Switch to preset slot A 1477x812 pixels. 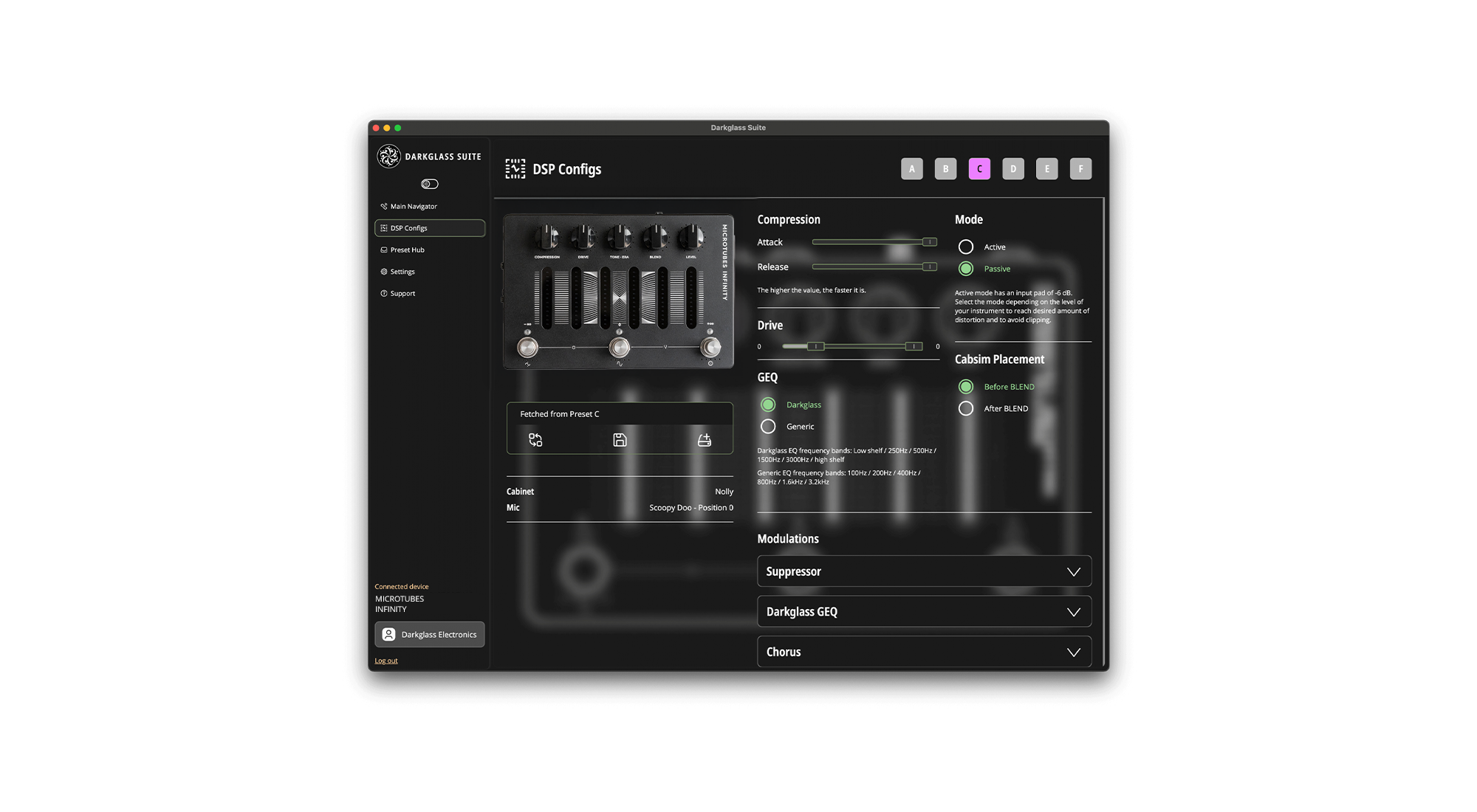[x=912, y=168]
